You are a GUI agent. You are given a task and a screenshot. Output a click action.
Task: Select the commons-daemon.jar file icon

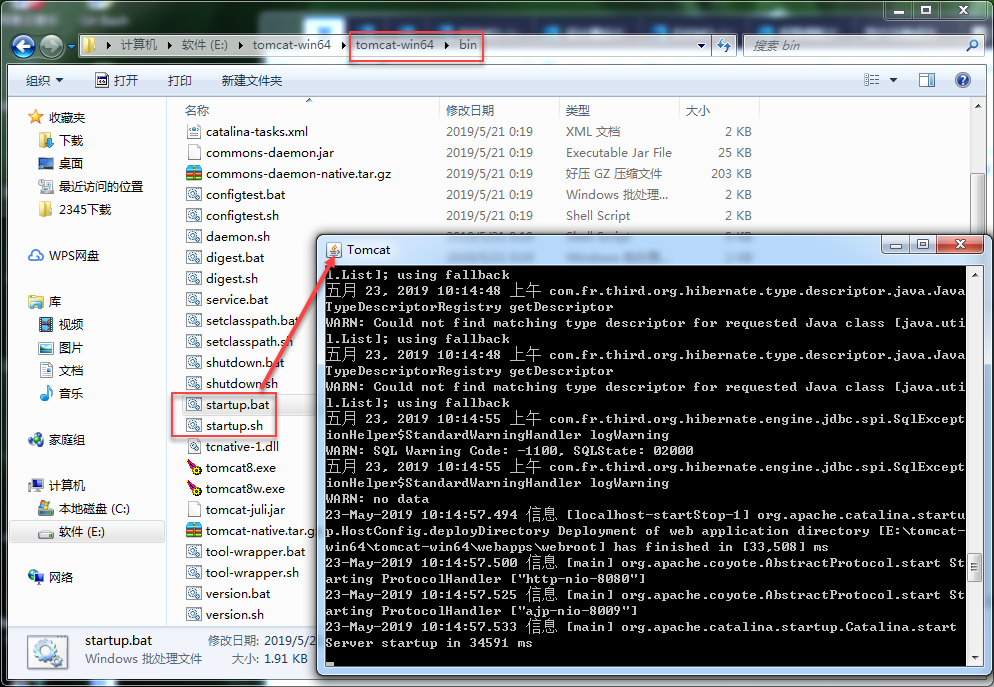click(x=194, y=152)
